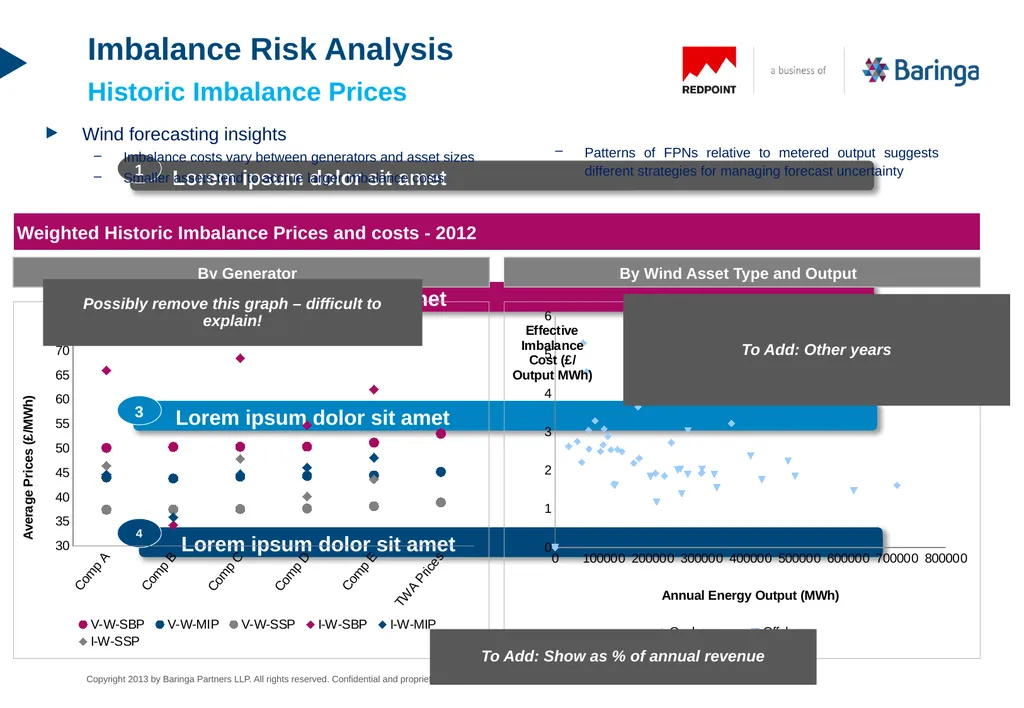Viewport: 1024px width, 708px height.
Task: Click the Comp C axis label
Action: 225,571
